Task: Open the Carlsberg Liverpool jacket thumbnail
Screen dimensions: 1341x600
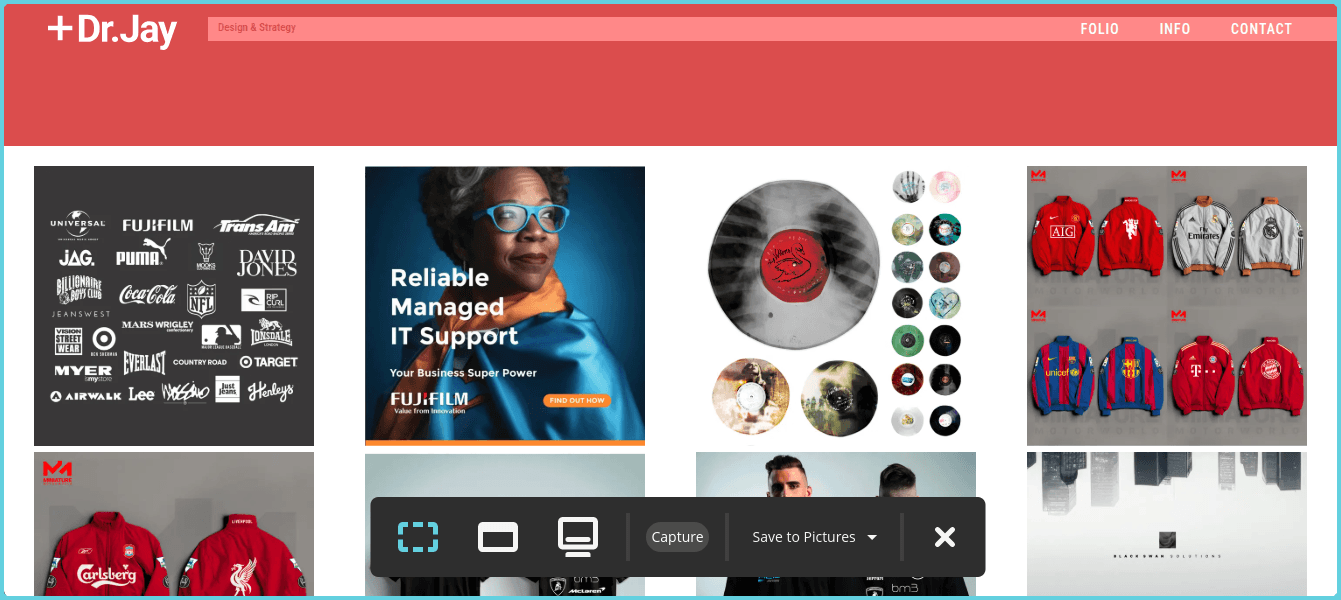Action: (x=174, y=524)
